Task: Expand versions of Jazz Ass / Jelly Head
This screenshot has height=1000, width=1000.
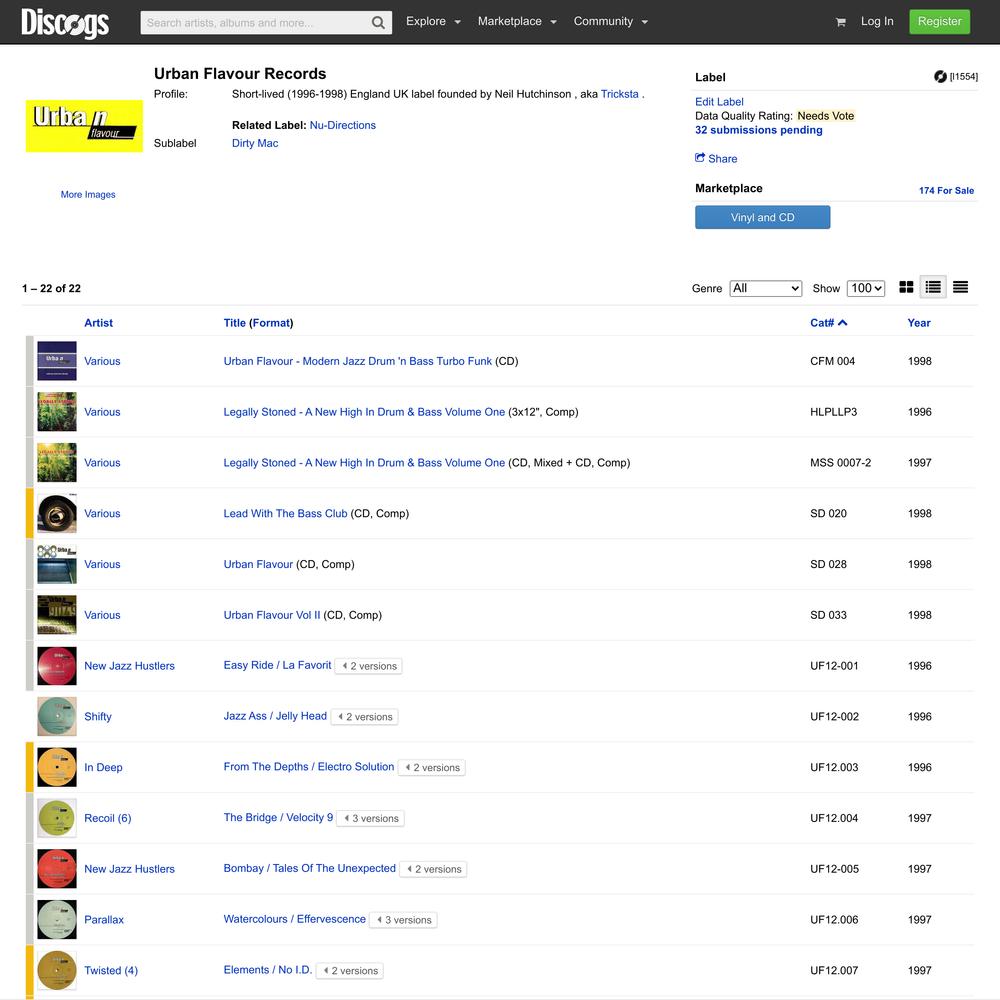Action: [x=364, y=717]
